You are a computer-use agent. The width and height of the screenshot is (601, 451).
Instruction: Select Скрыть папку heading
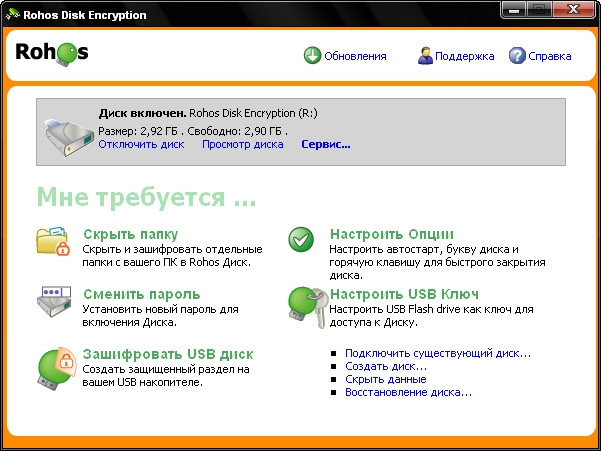coord(131,234)
